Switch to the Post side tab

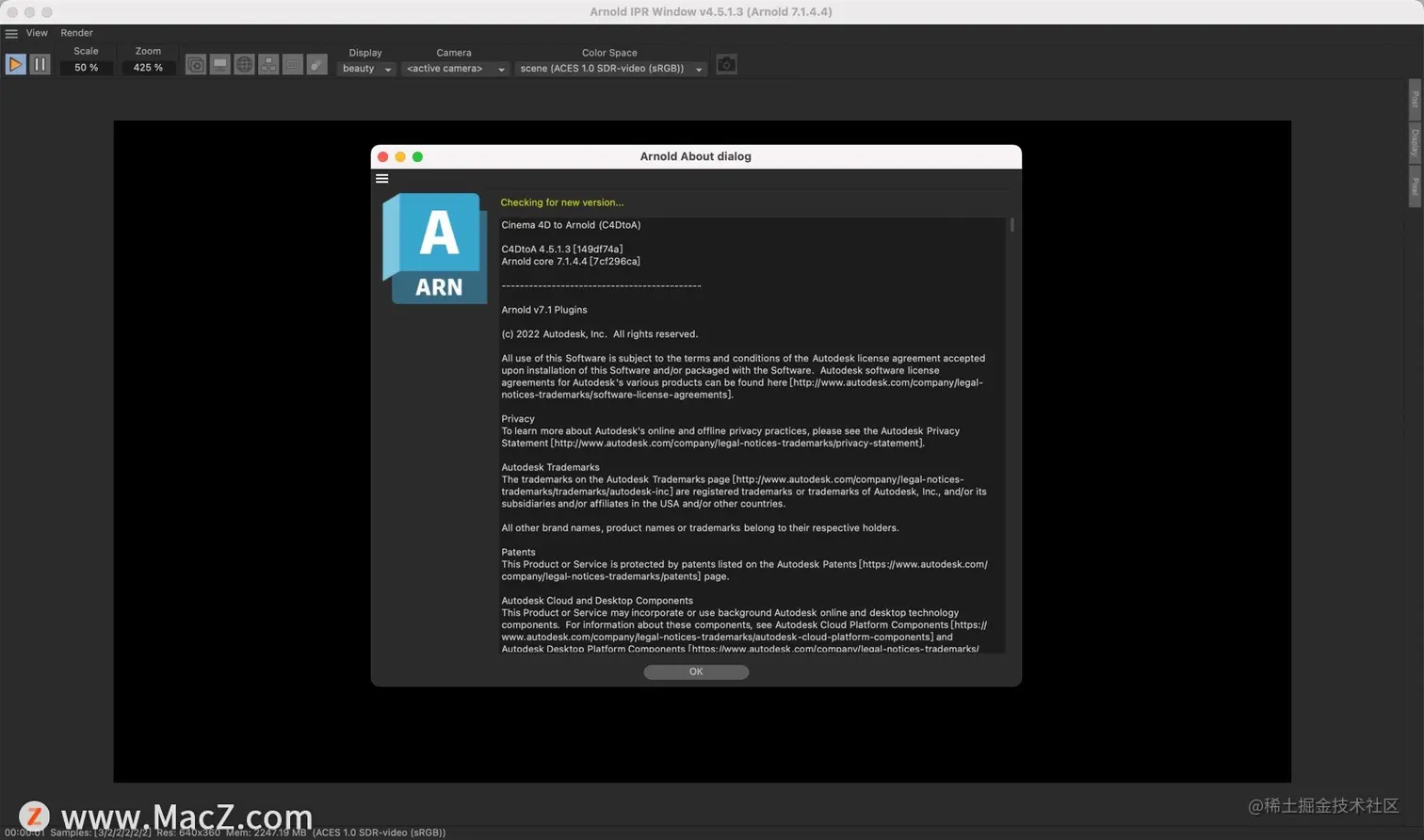pos(1415,99)
